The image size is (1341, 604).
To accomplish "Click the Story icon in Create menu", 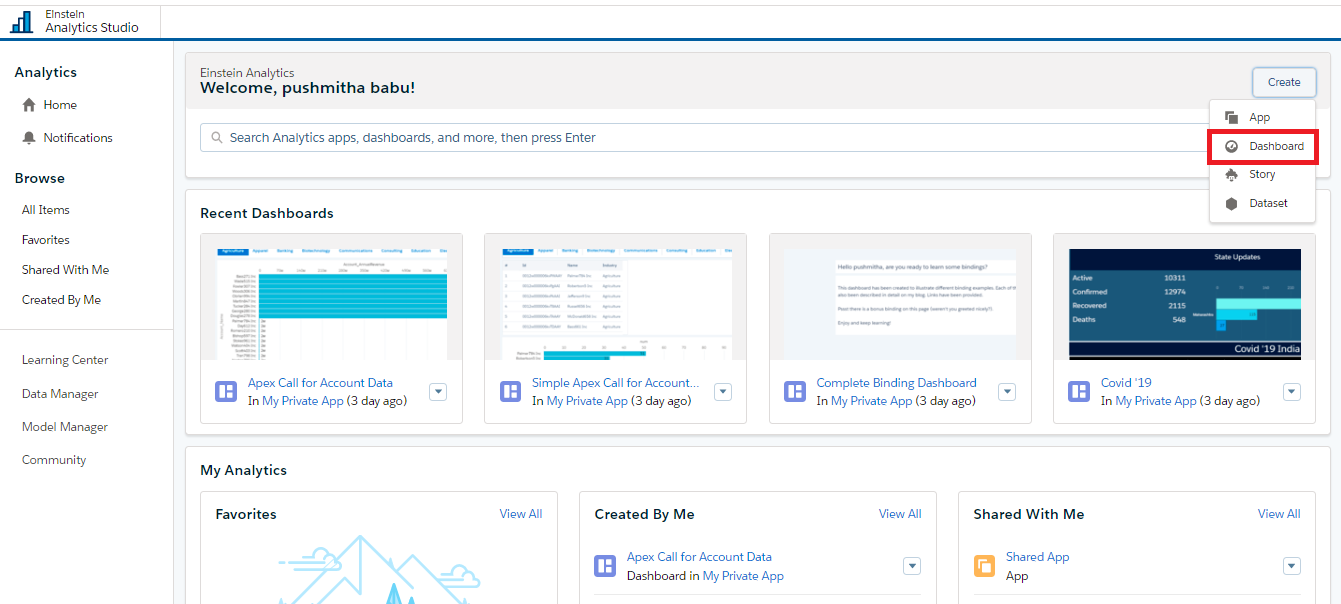I will (1232, 175).
